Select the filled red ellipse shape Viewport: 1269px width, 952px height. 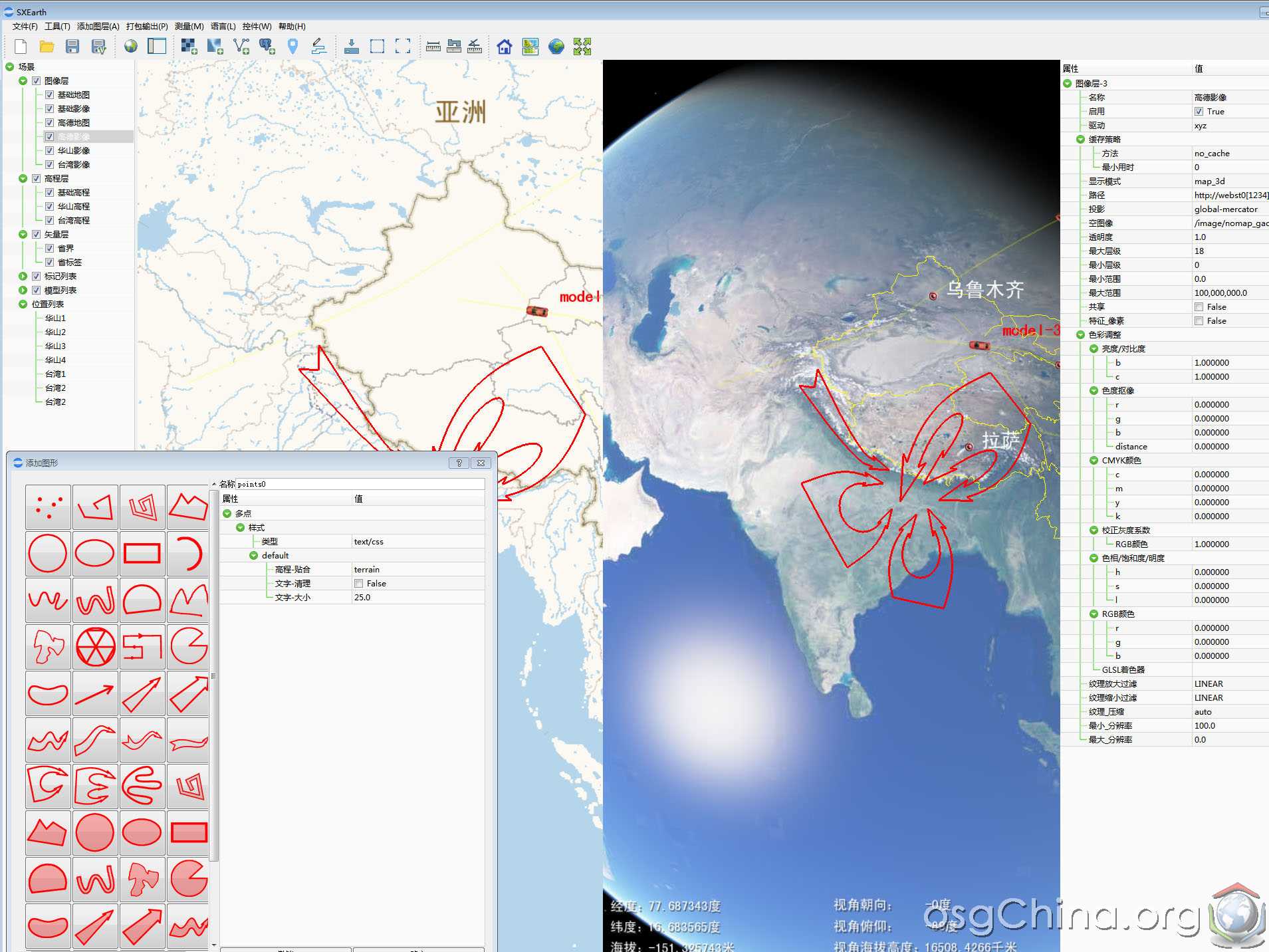tap(142, 832)
